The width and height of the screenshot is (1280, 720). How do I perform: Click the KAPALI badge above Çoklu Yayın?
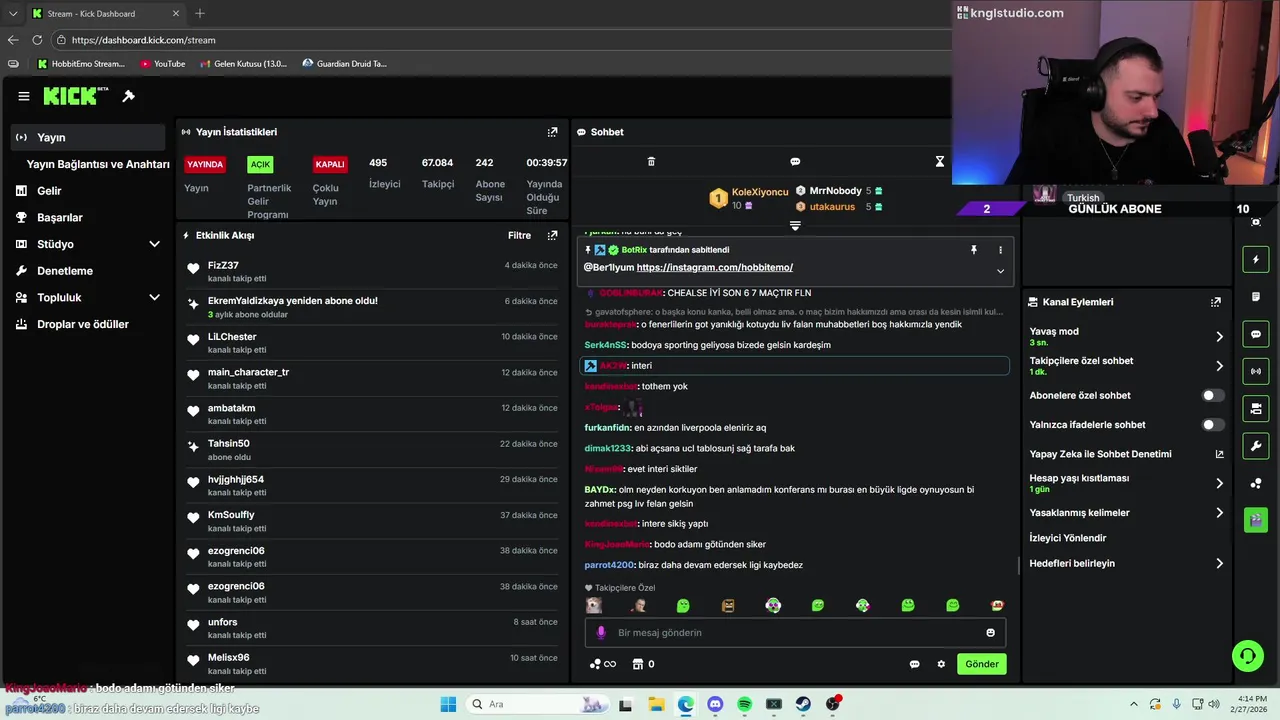(330, 164)
